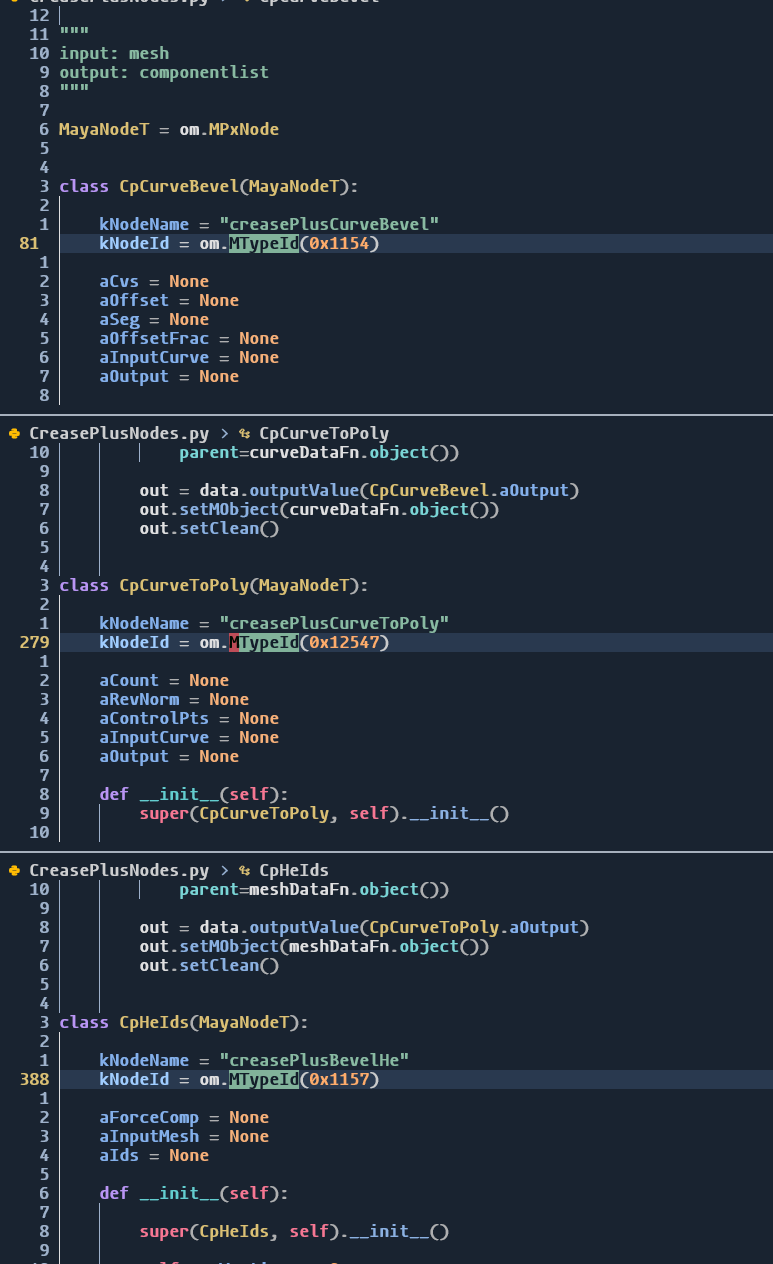This screenshot has width=773, height=1264.
Task: Click the 'aOffsetFrac = None' line
Action: (189, 338)
